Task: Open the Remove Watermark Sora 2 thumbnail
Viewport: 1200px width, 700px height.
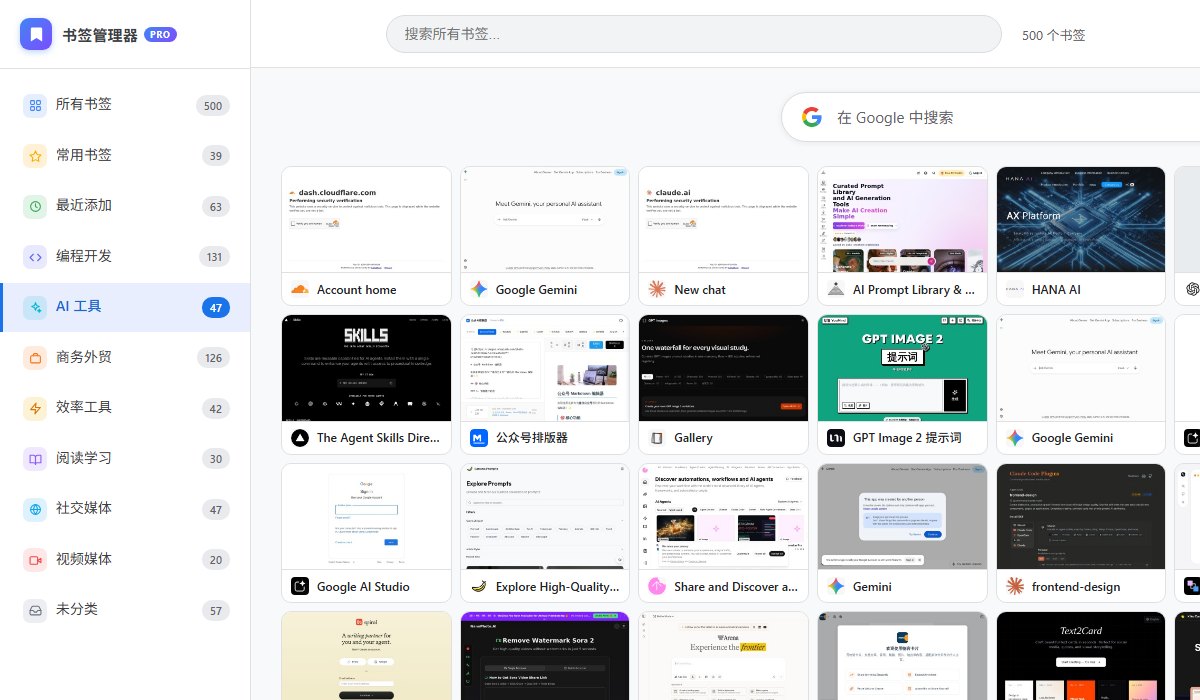Action: click(545, 656)
